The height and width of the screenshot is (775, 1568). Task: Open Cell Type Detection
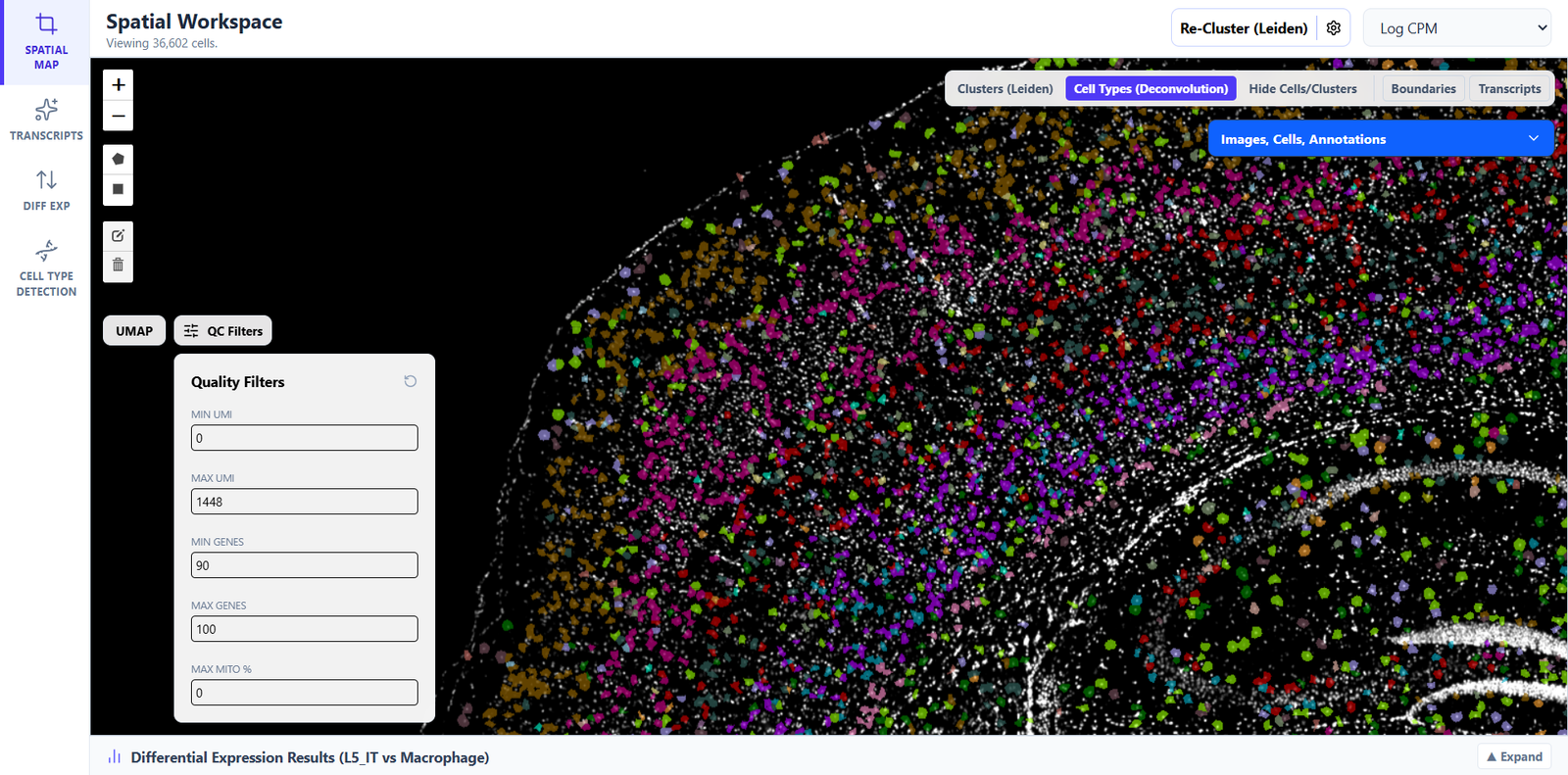click(x=46, y=268)
